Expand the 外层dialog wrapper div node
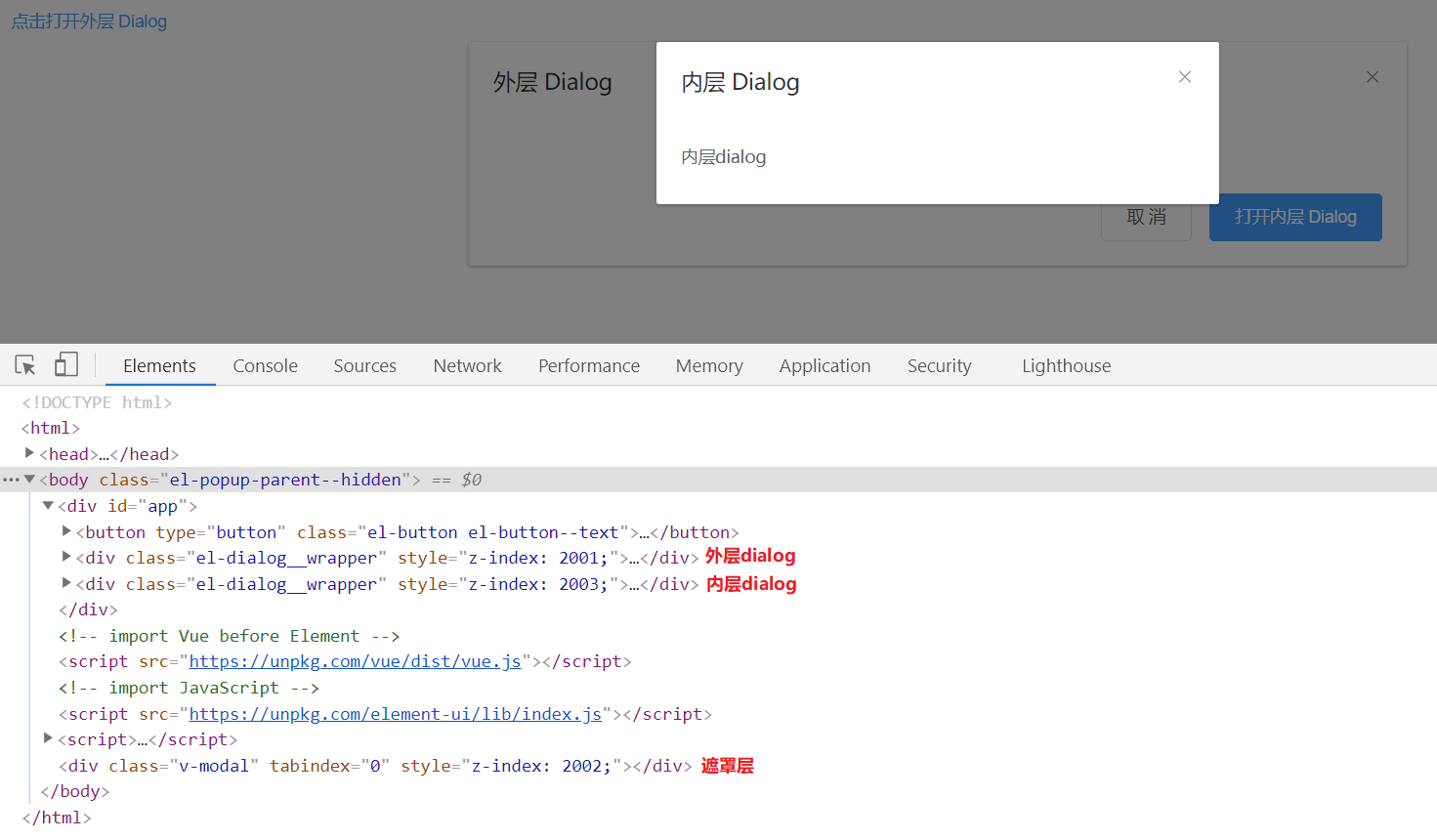Viewport: 1437px width, 840px height. [x=65, y=558]
